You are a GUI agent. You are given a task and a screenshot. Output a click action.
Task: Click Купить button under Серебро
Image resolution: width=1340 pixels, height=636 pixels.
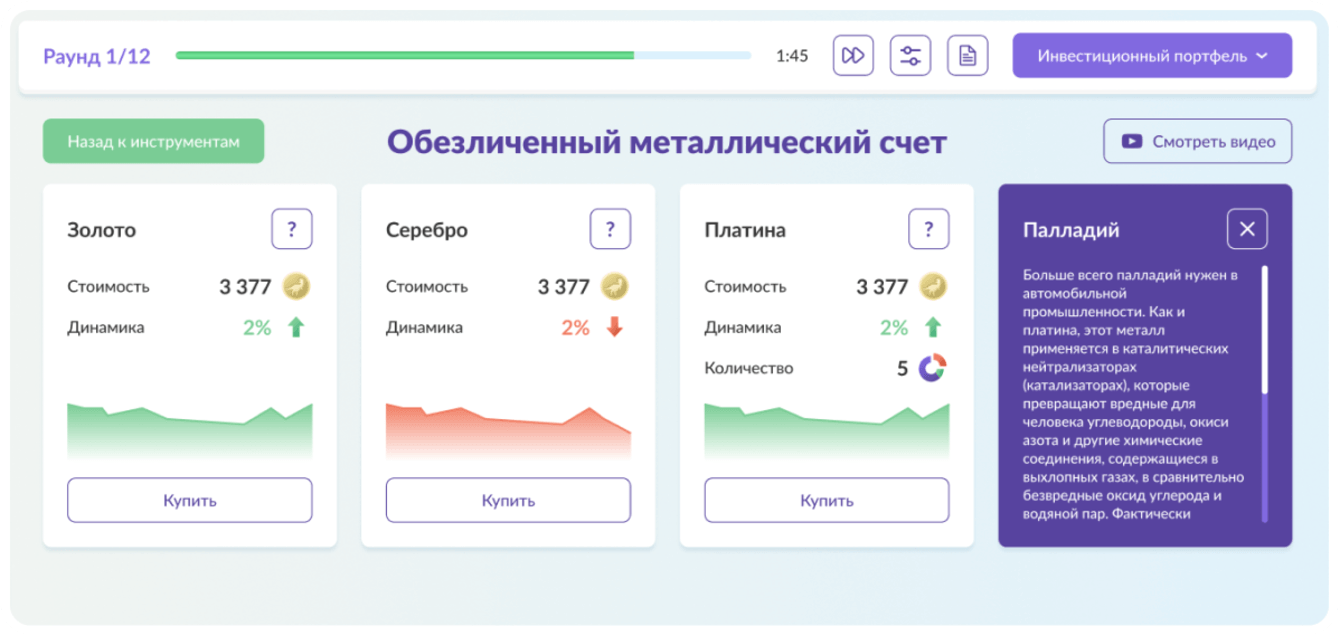click(x=508, y=500)
